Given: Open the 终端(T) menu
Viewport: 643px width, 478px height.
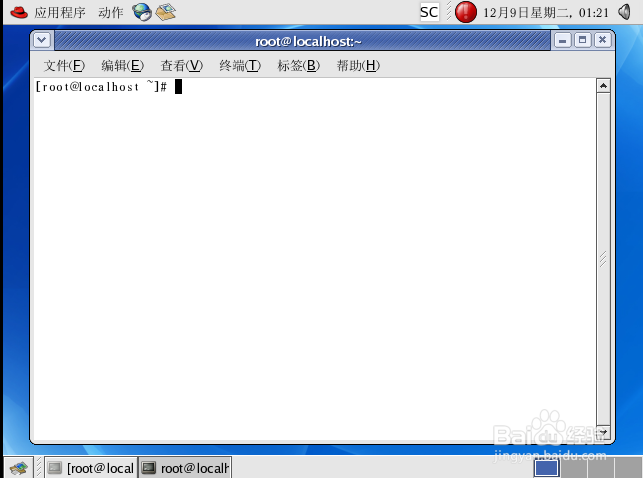Looking at the screenshot, I should [240, 66].
